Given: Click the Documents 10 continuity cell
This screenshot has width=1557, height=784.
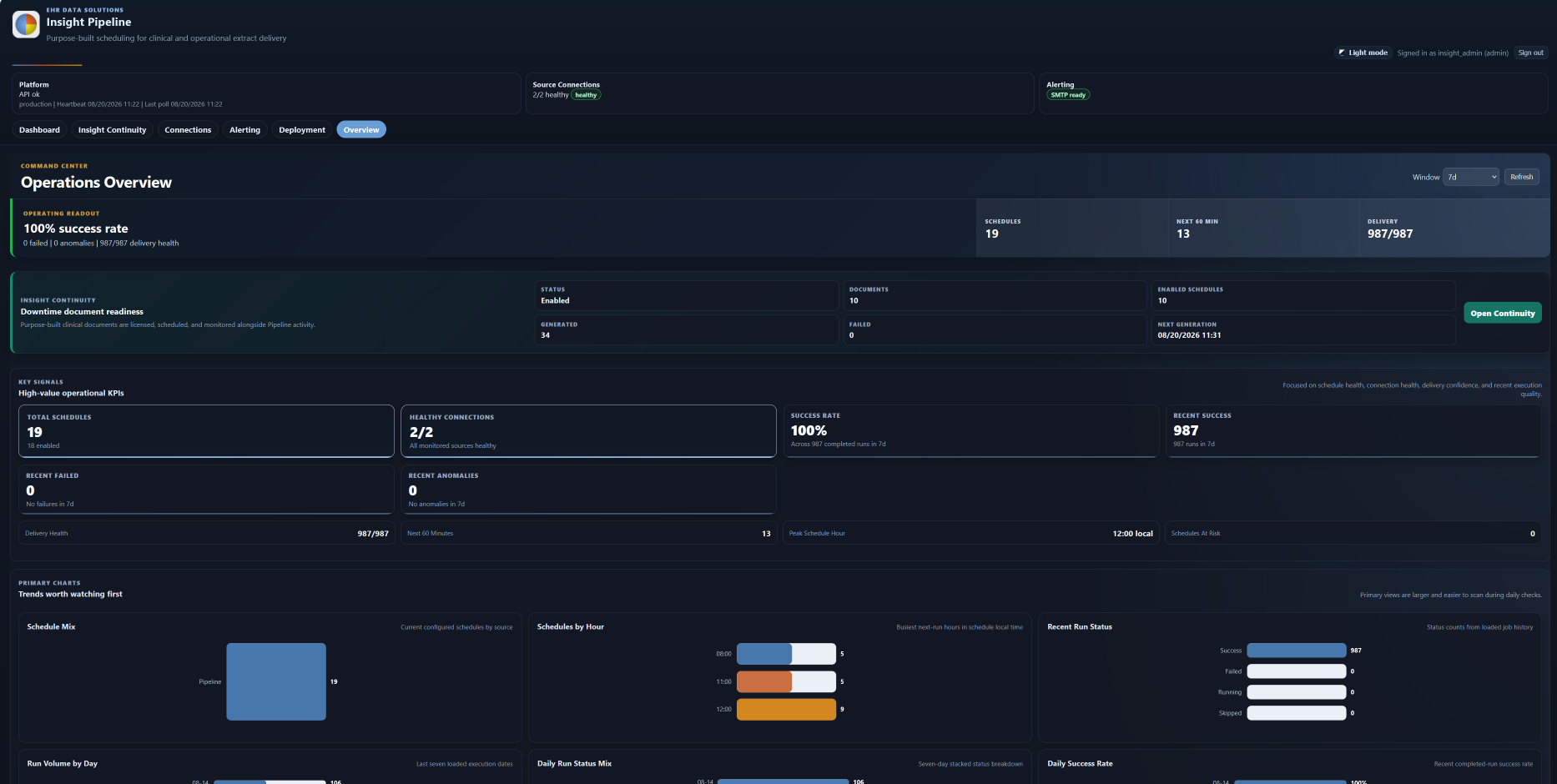Looking at the screenshot, I should point(995,295).
